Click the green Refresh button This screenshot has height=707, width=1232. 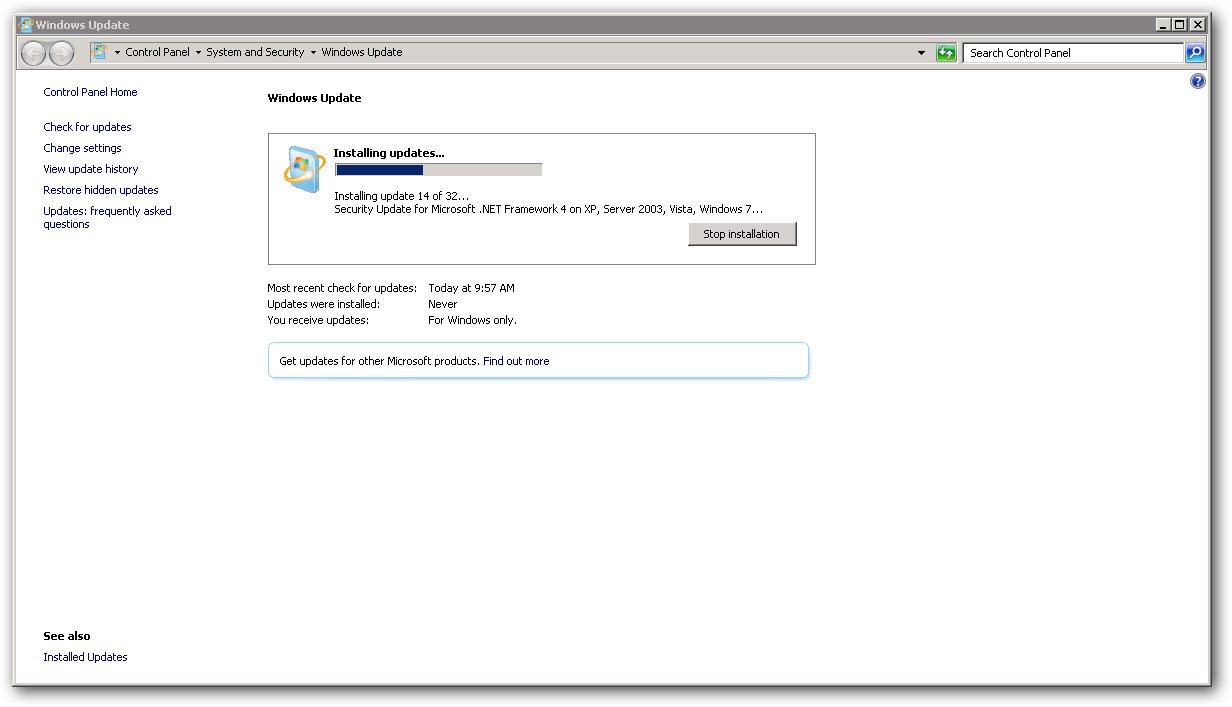pyautogui.click(x=946, y=53)
